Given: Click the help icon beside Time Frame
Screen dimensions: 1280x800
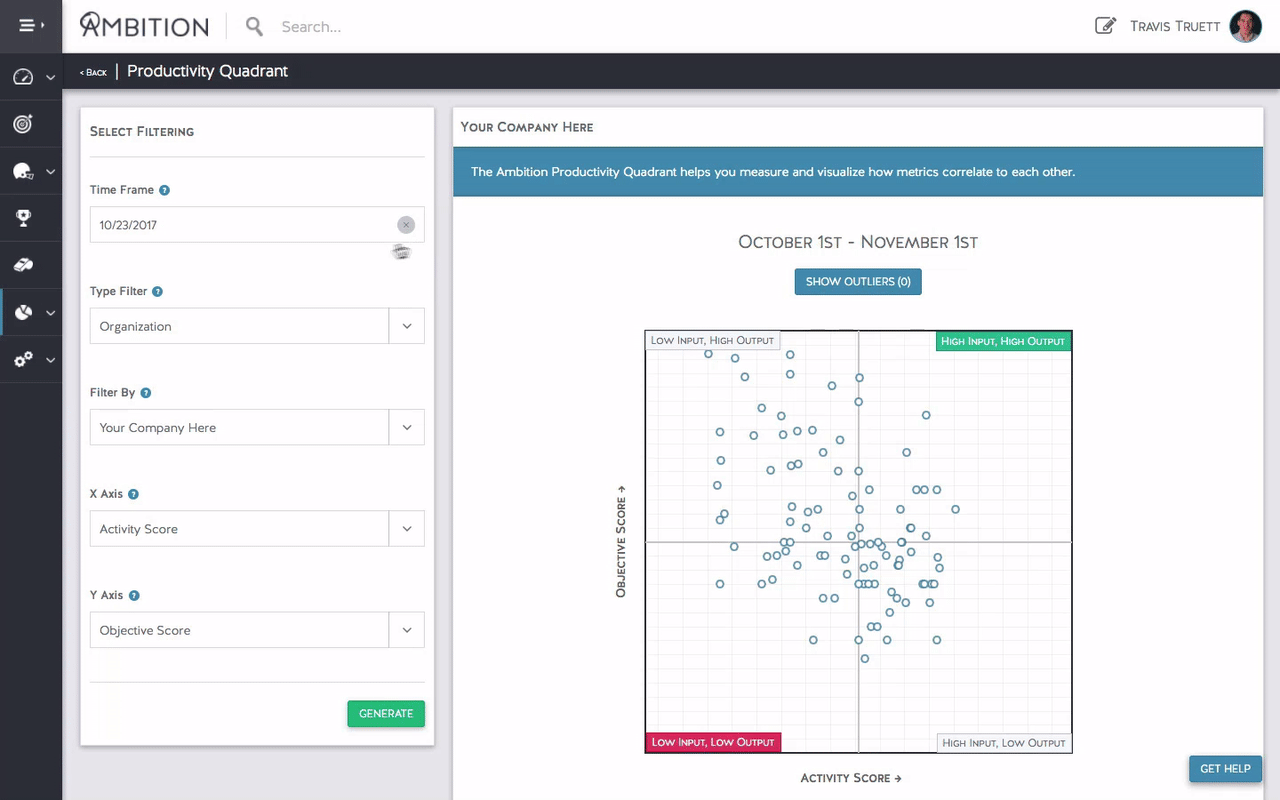Looking at the screenshot, I should [165, 190].
